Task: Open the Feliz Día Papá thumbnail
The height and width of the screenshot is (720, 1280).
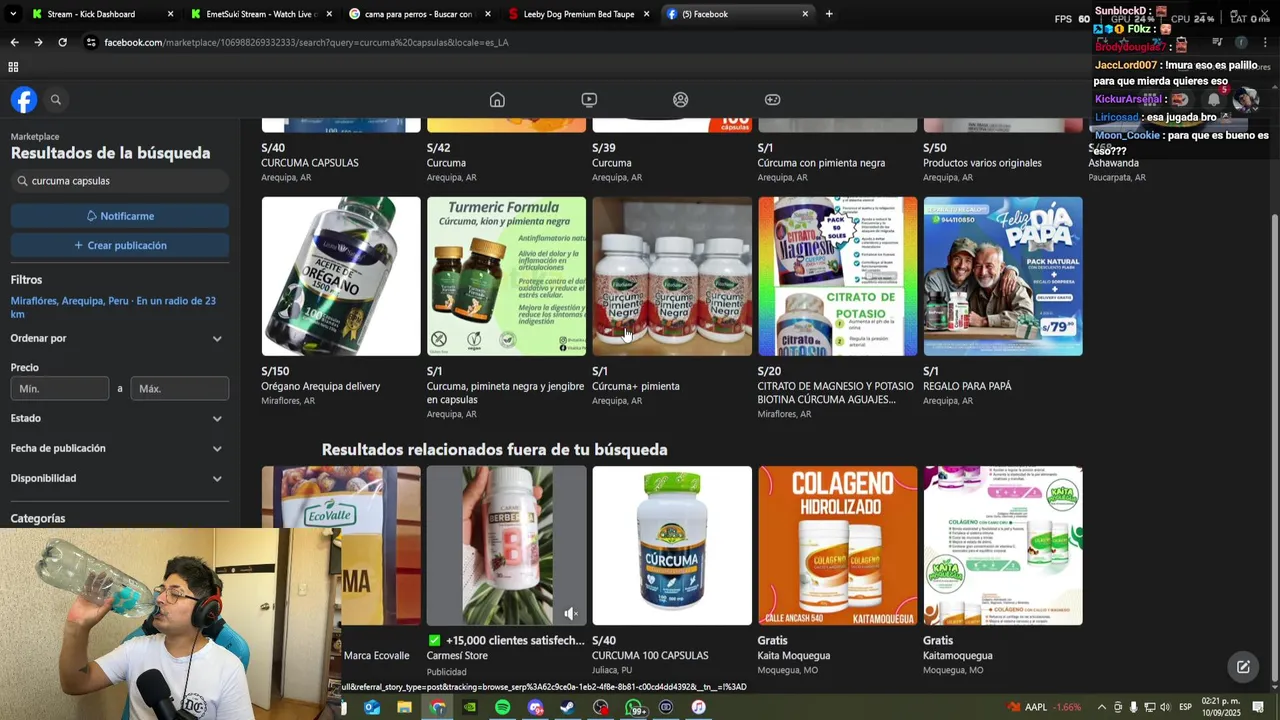Action: tap(1003, 276)
